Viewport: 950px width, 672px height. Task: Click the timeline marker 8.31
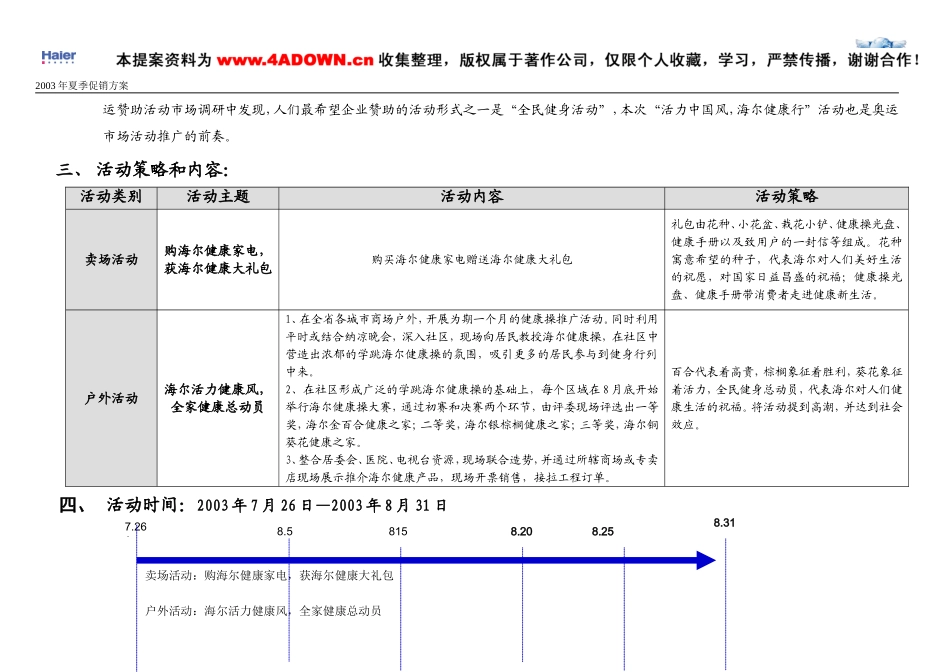[x=724, y=523]
